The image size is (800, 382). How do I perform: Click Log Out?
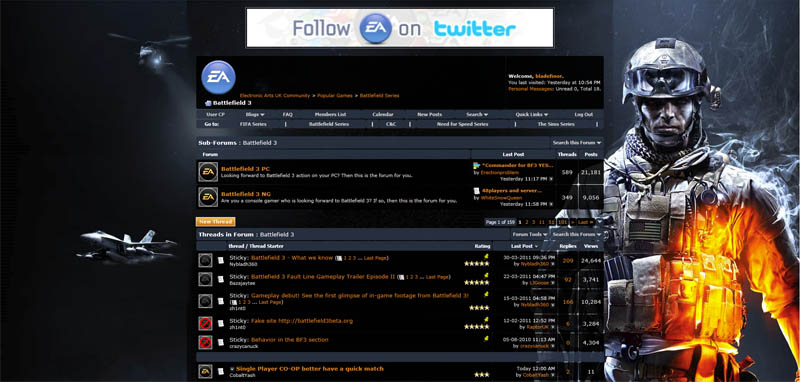click(584, 114)
